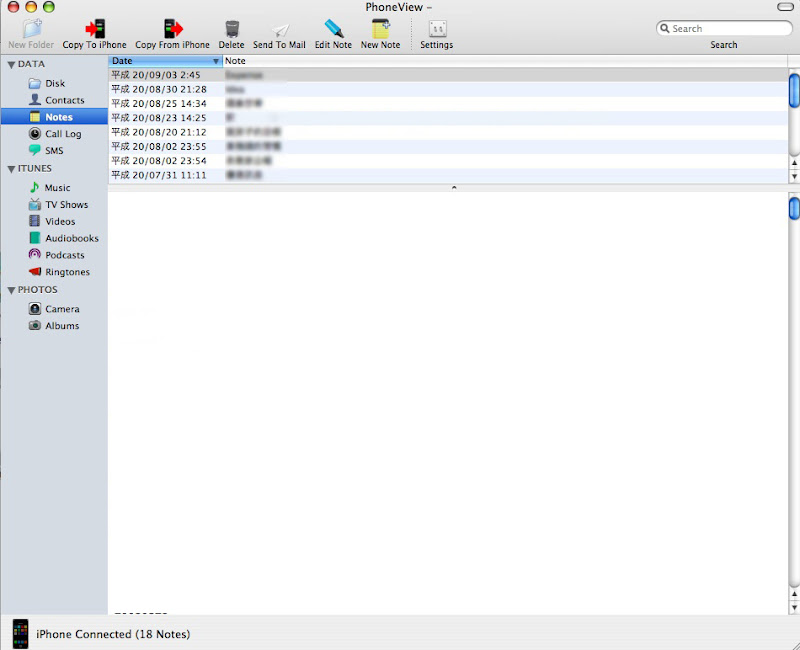Open Podcasts in the sidebar

[x=56, y=255]
